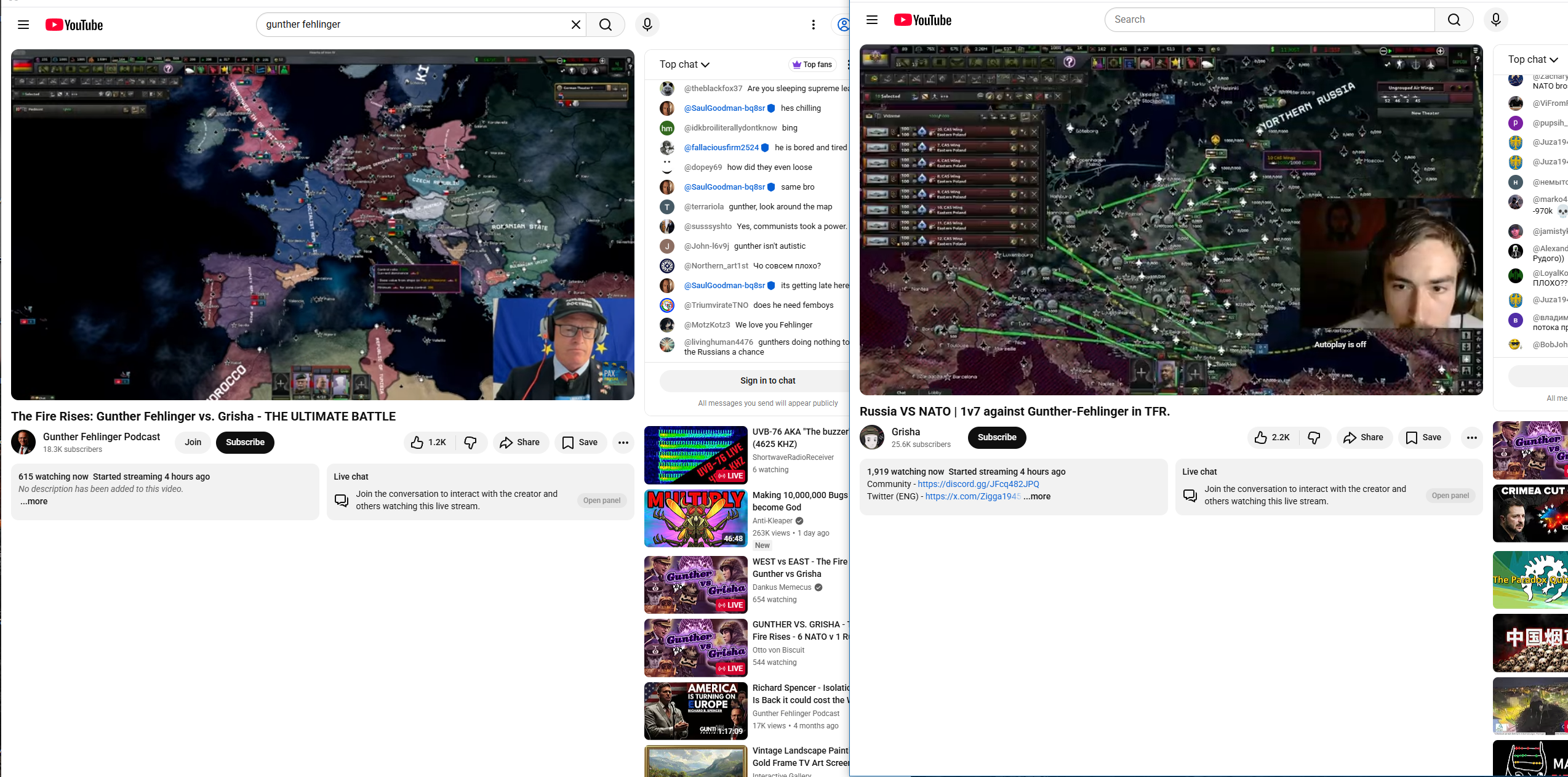Click Gunther Fehlinger Podcast channel name link
This screenshot has height=777, width=1568.
tap(102, 437)
